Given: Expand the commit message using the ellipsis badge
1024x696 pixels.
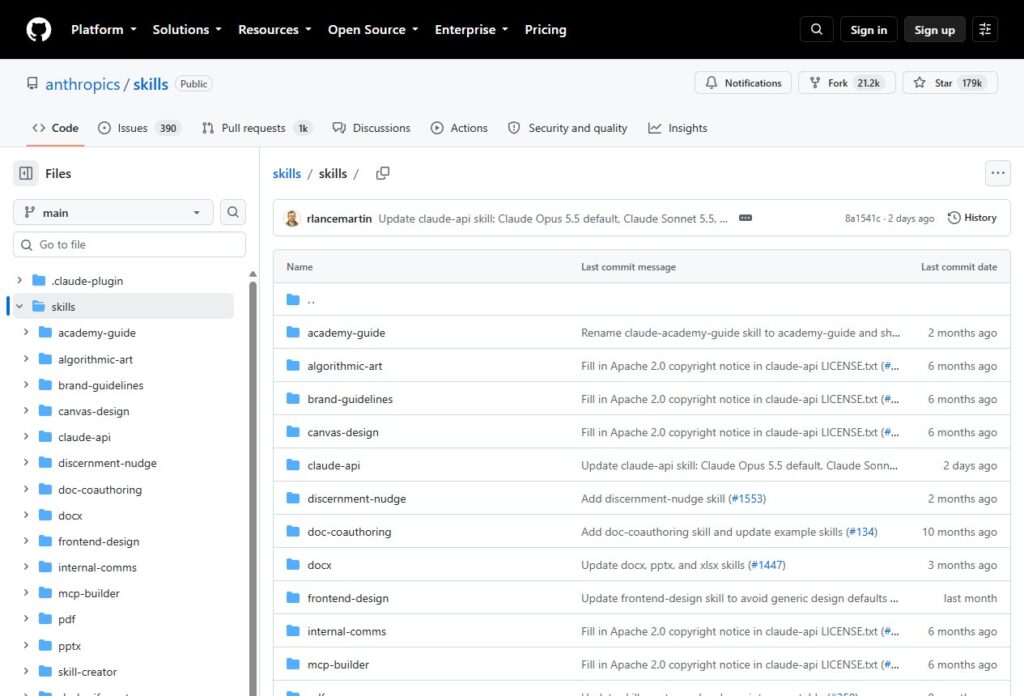Looking at the screenshot, I should [745, 218].
